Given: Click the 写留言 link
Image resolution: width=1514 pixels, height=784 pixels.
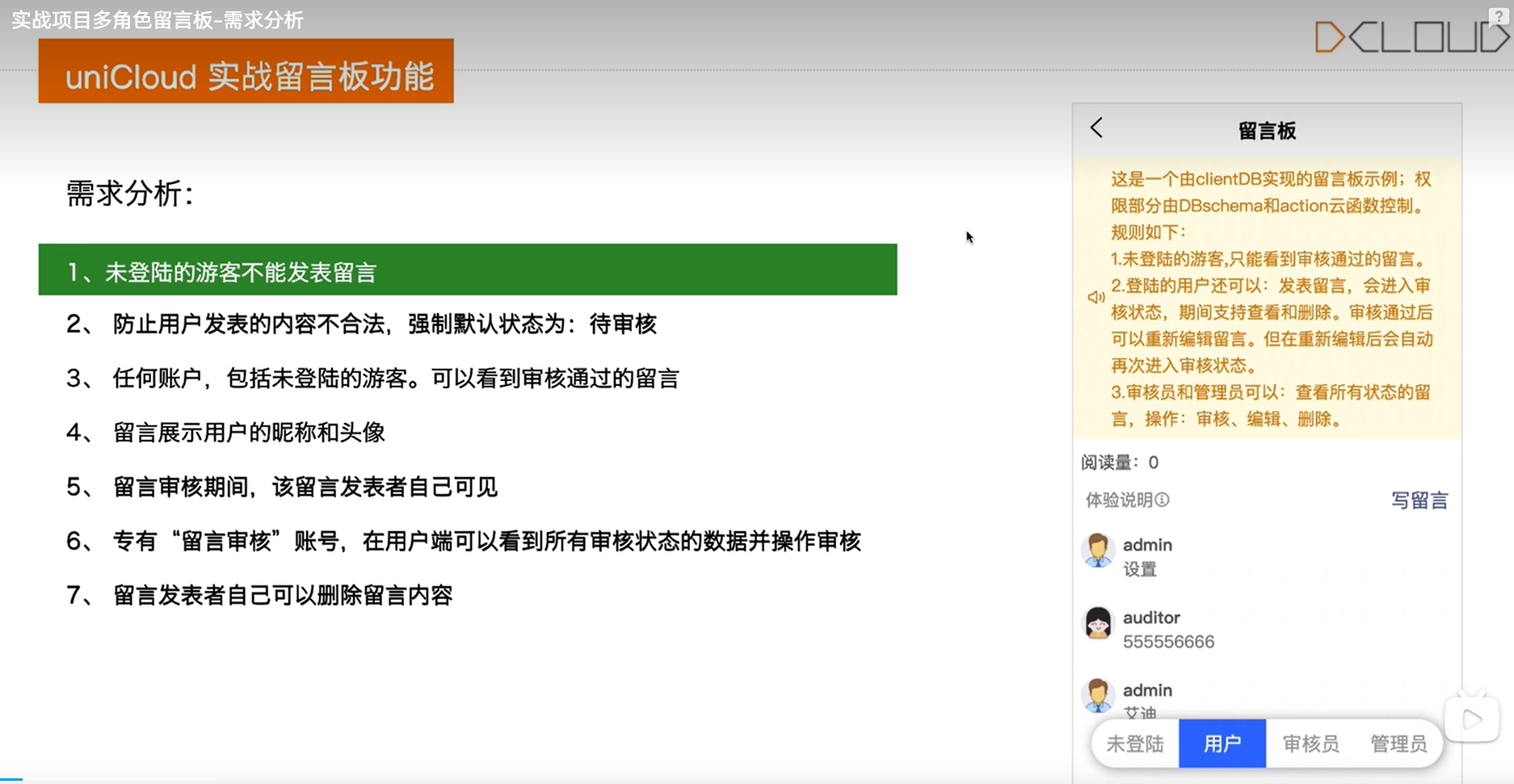Looking at the screenshot, I should 1419,501.
